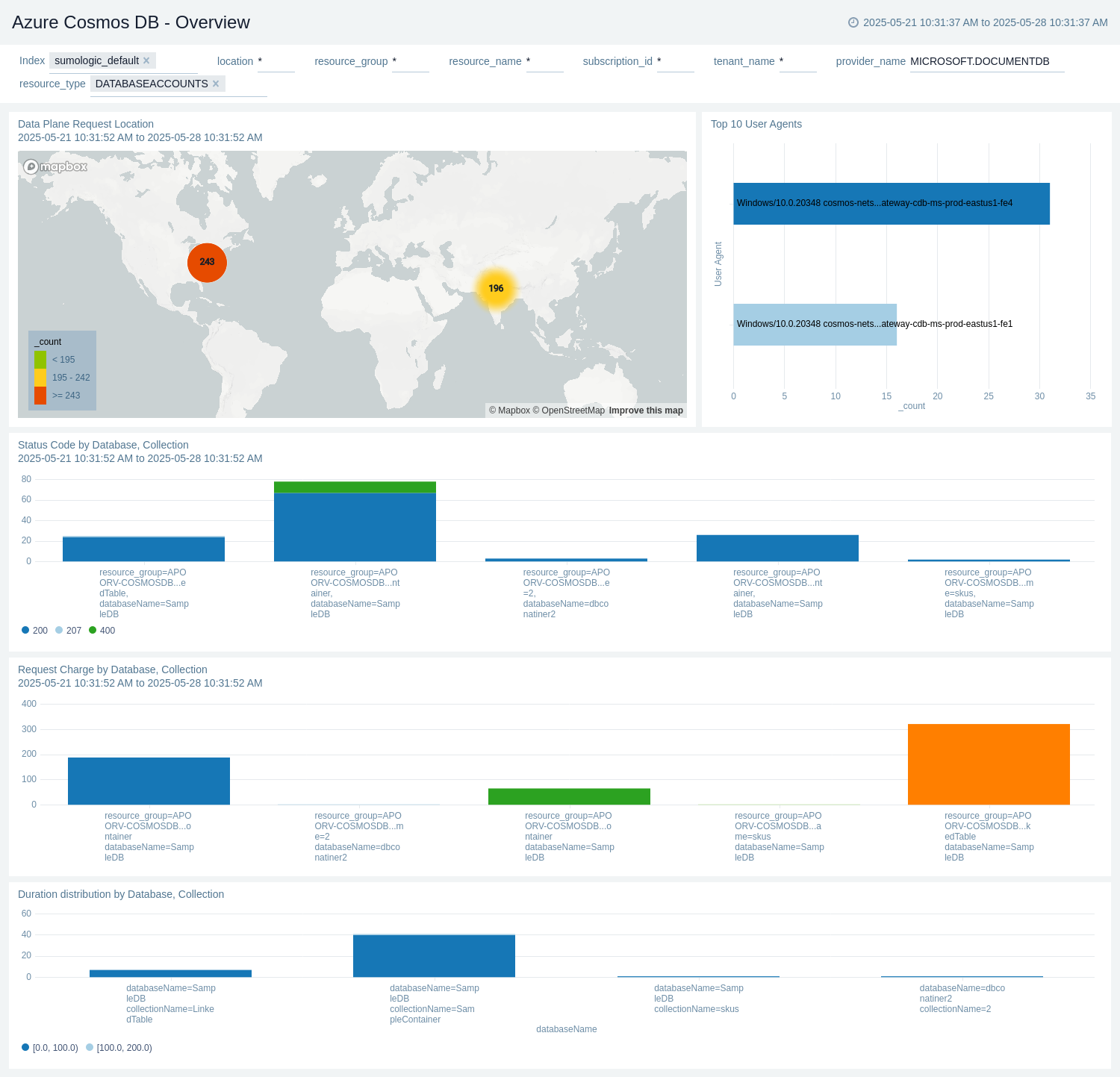Open the dashboard time range selector
Image resolution: width=1120 pixels, height=1077 pixels.
click(x=978, y=22)
